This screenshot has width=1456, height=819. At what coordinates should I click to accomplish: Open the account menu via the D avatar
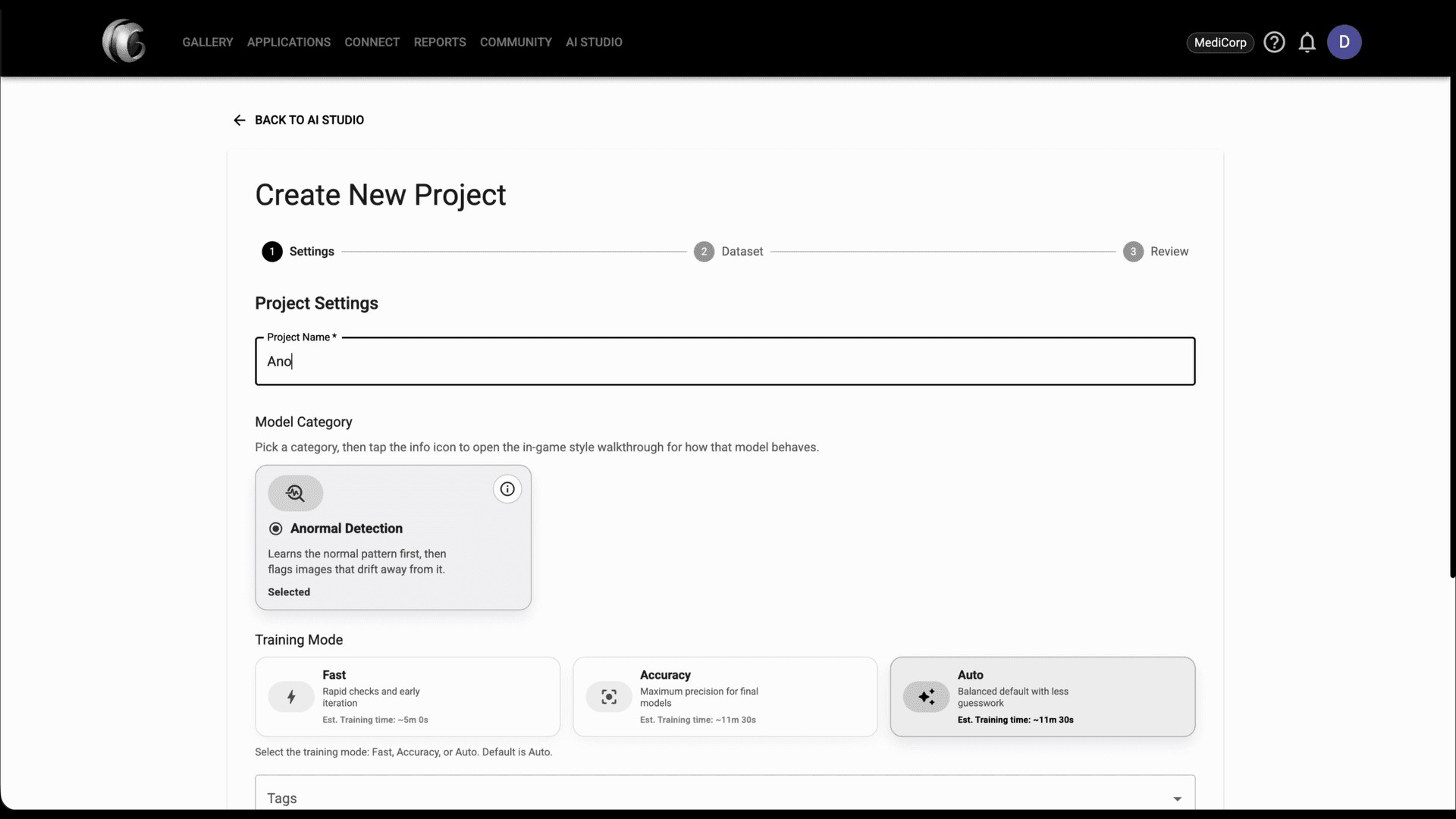pyautogui.click(x=1345, y=42)
